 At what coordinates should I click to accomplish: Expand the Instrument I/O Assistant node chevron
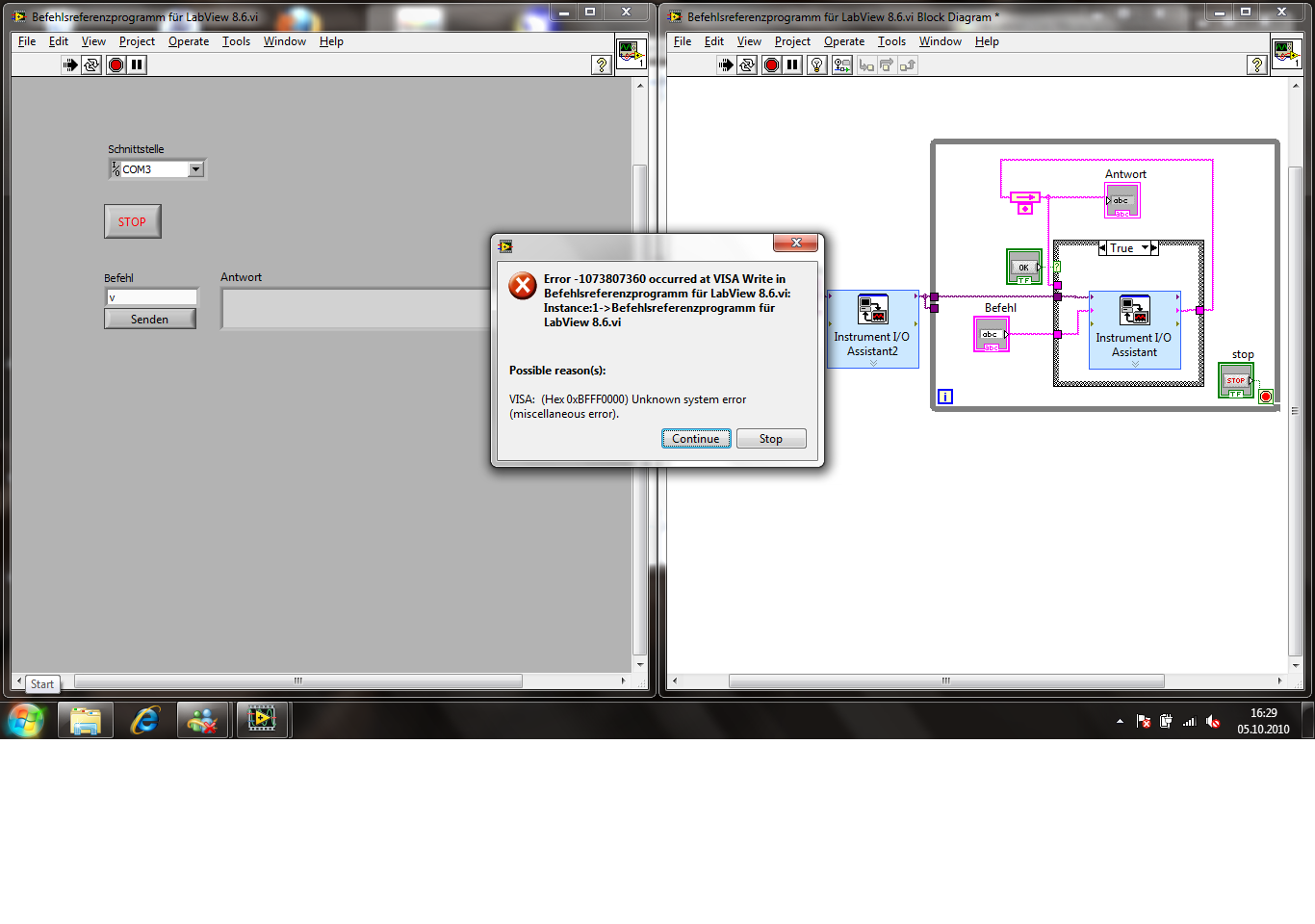coord(1135,364)
